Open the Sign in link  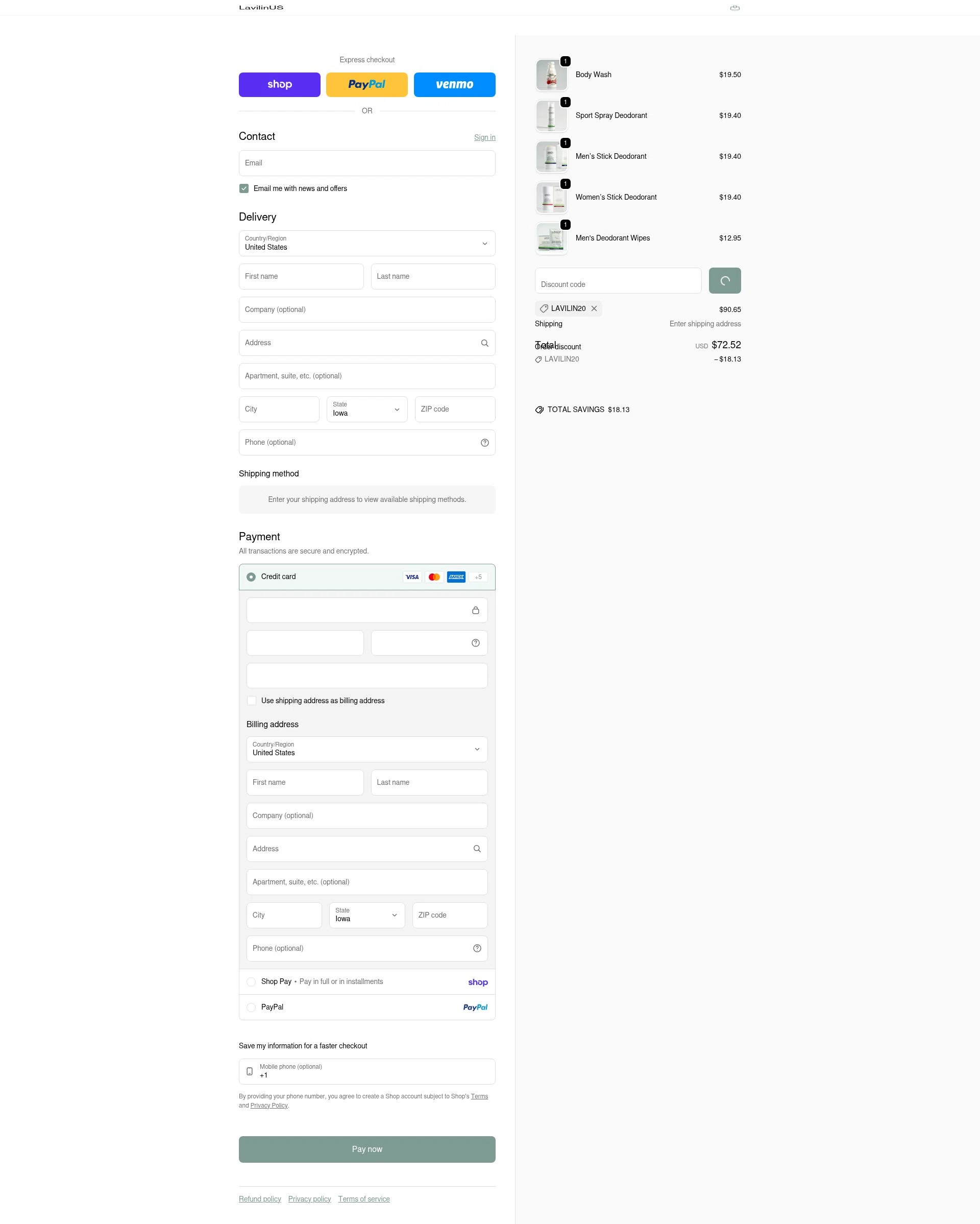tap(484, 137)
